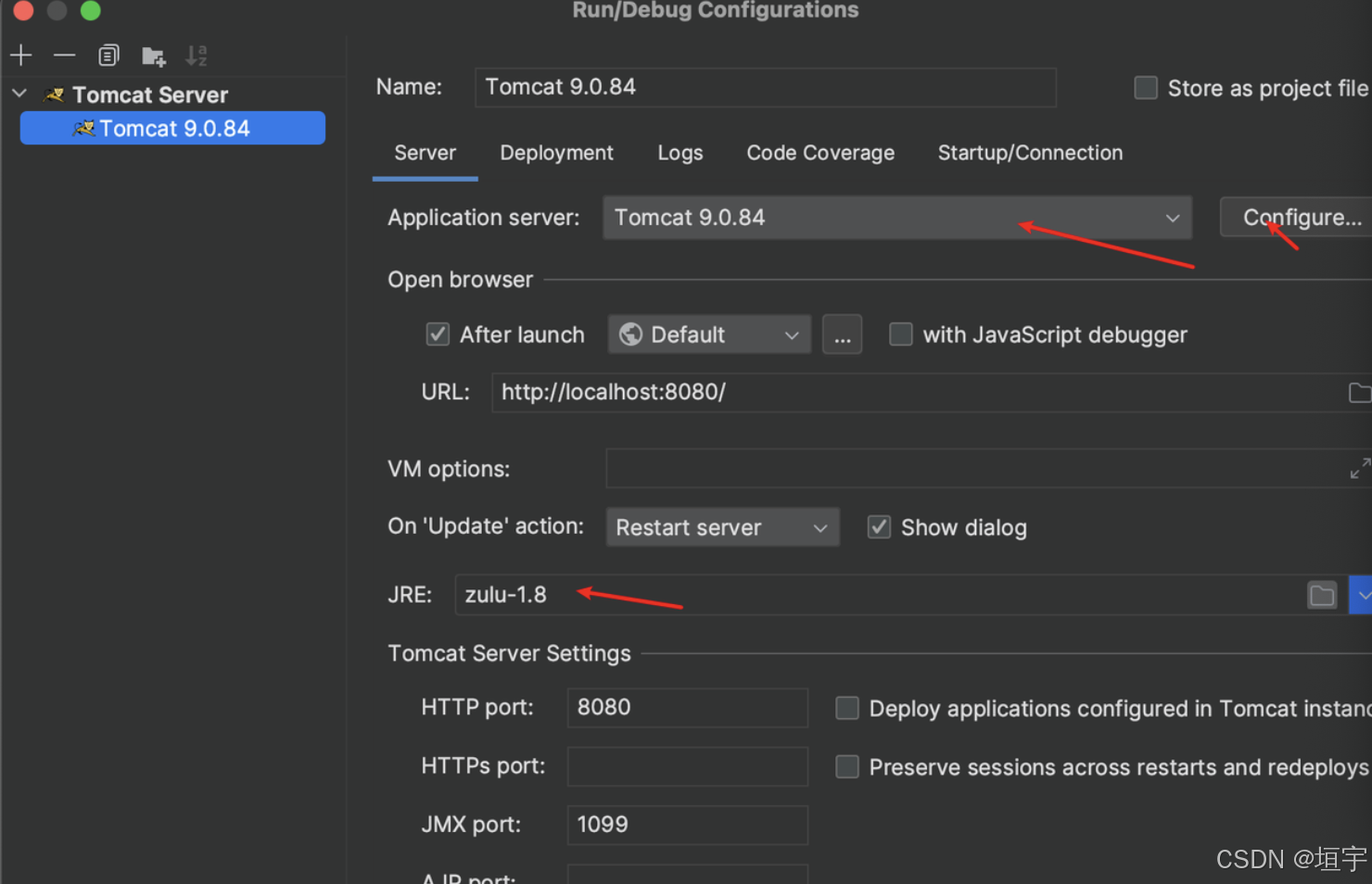The height and width of the screenshot is (884, 1372).
Task: Switch to the Server tab
Action: [425, 153]
